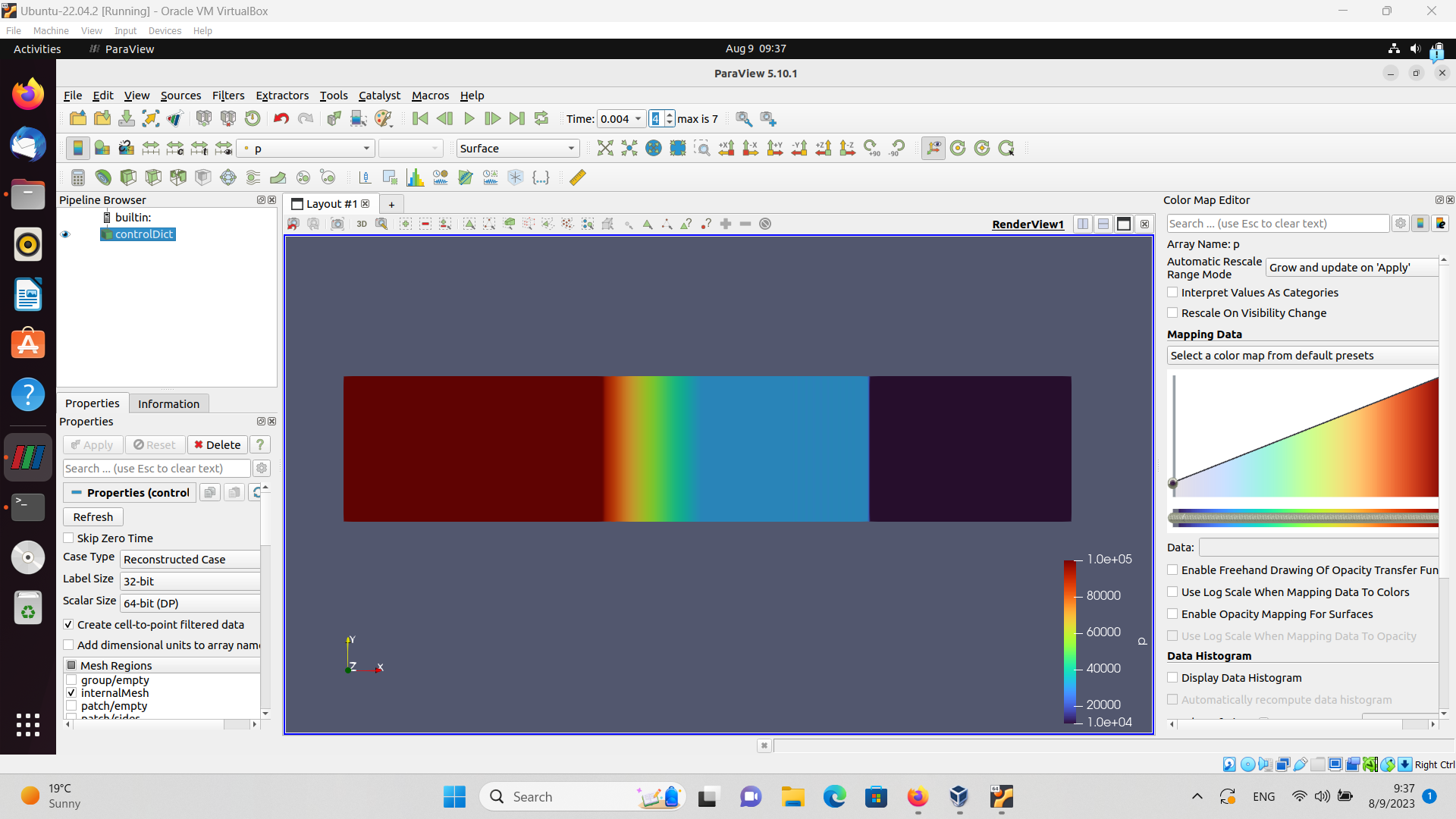Click the Clip filter icon

tap(128, 177)
